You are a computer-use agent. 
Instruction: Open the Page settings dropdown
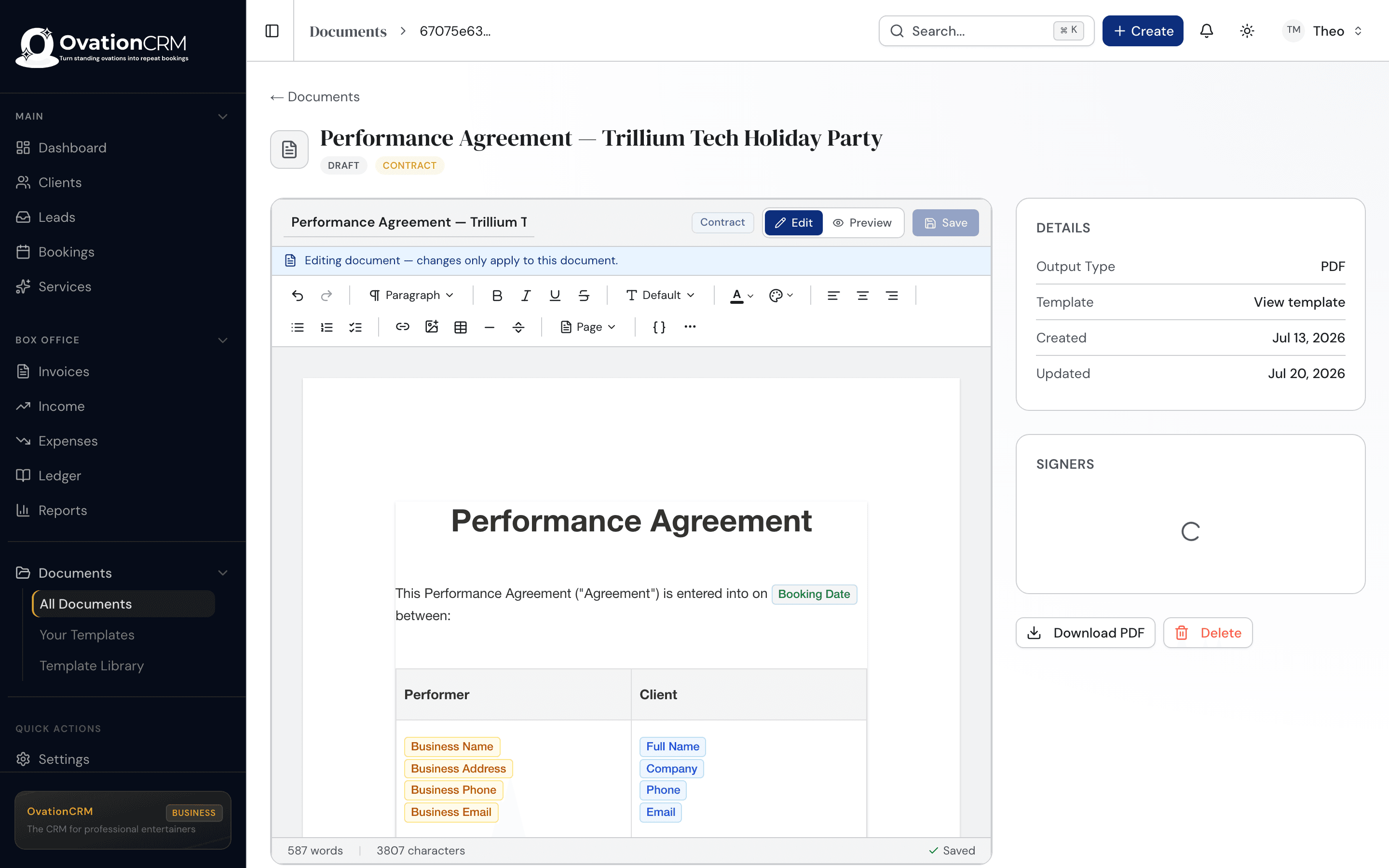point(588,327)
